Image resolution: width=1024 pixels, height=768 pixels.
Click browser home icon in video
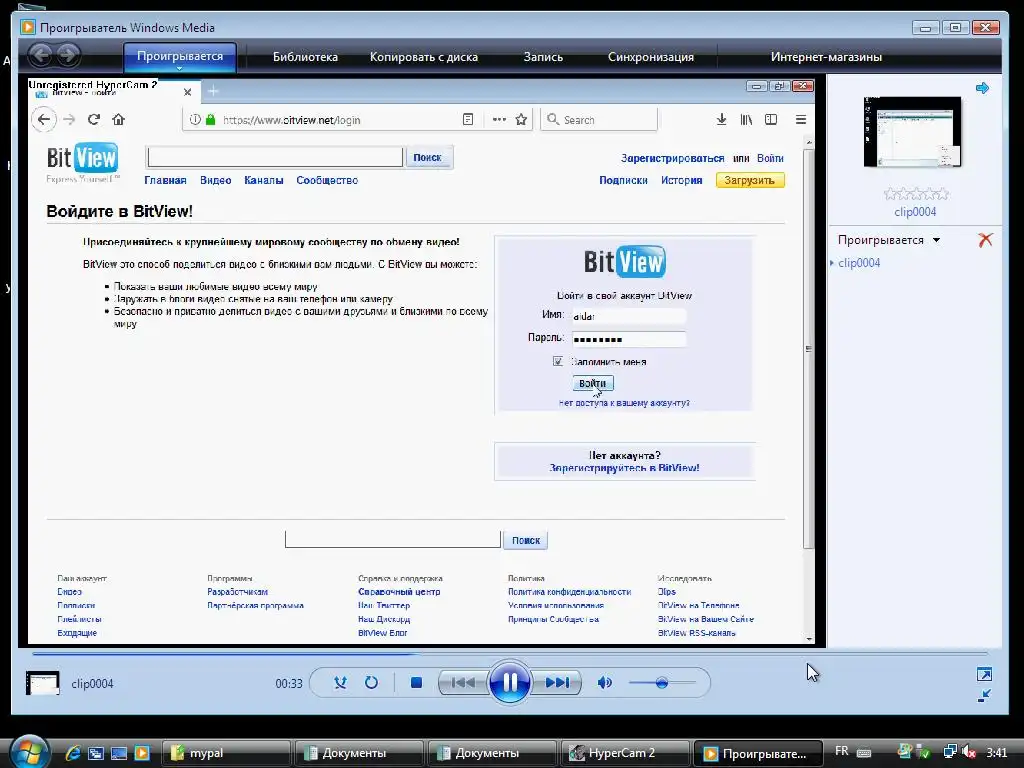click(118, 120)
